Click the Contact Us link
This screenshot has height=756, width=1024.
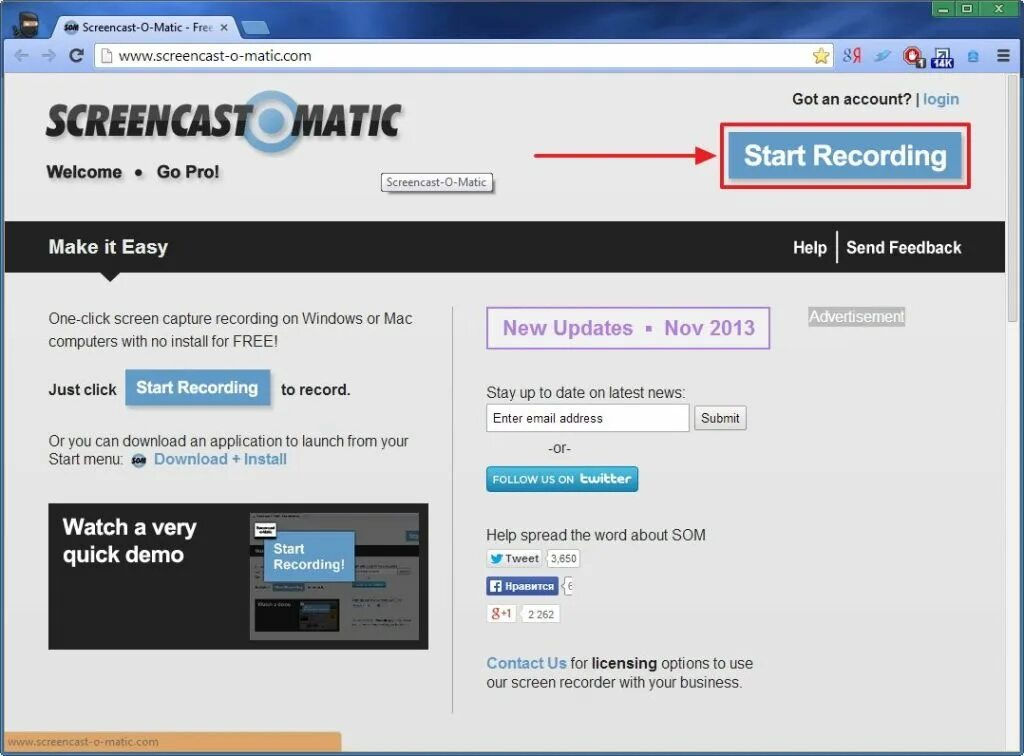pos(526,663)
